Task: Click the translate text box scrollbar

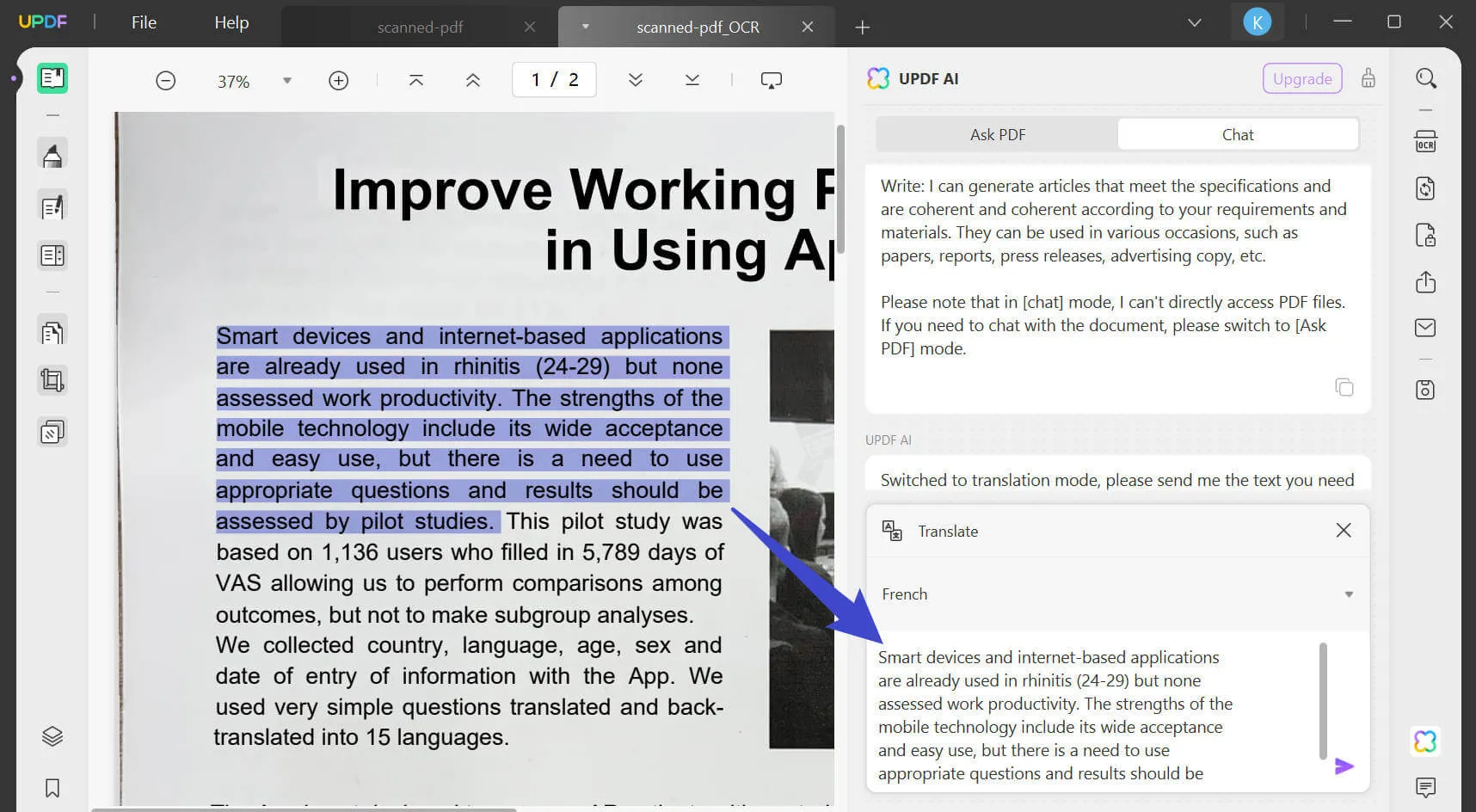Action: point(1323,701)
